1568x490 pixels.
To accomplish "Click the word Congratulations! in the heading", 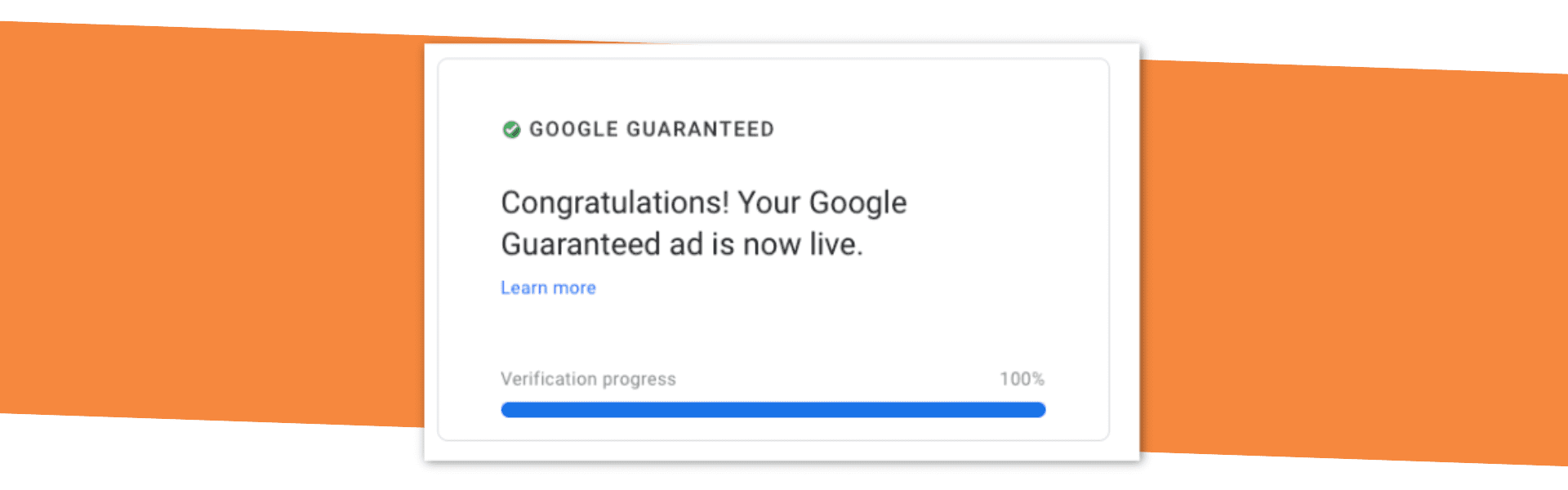I will click(x=614, y=203).
